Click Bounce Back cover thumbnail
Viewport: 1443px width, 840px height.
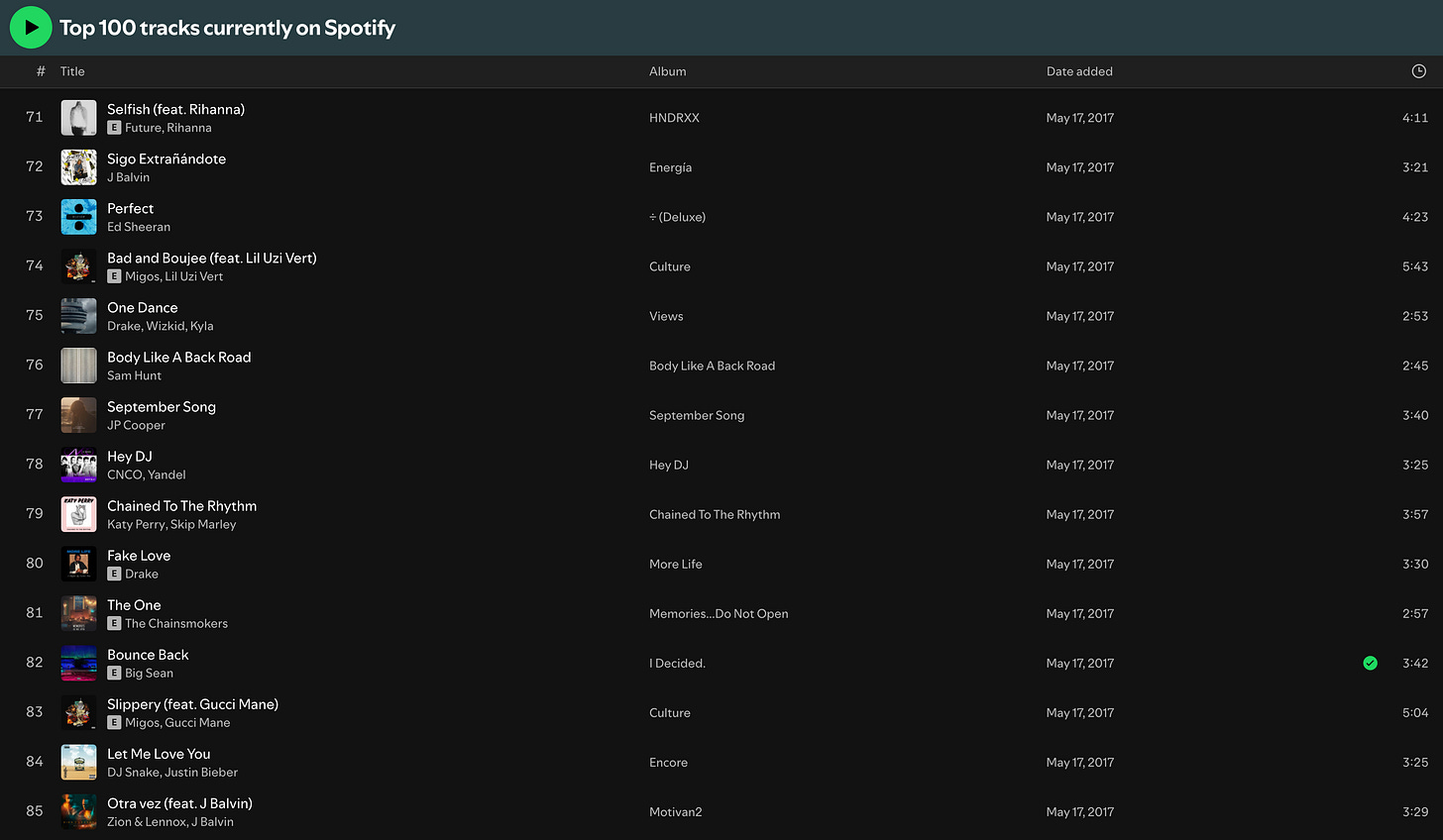click(x=78, y=663)
